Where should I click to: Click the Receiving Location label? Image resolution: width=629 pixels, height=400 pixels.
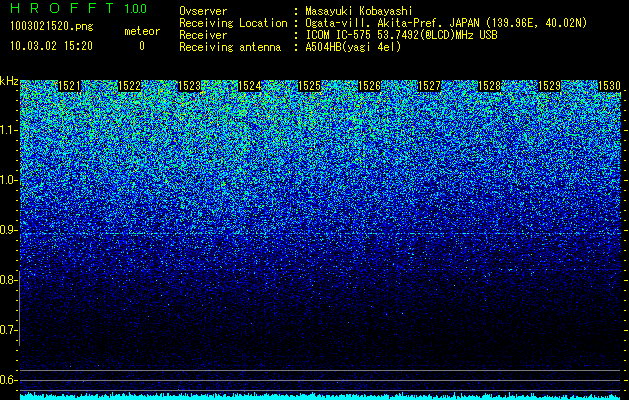tap(233, 23)
